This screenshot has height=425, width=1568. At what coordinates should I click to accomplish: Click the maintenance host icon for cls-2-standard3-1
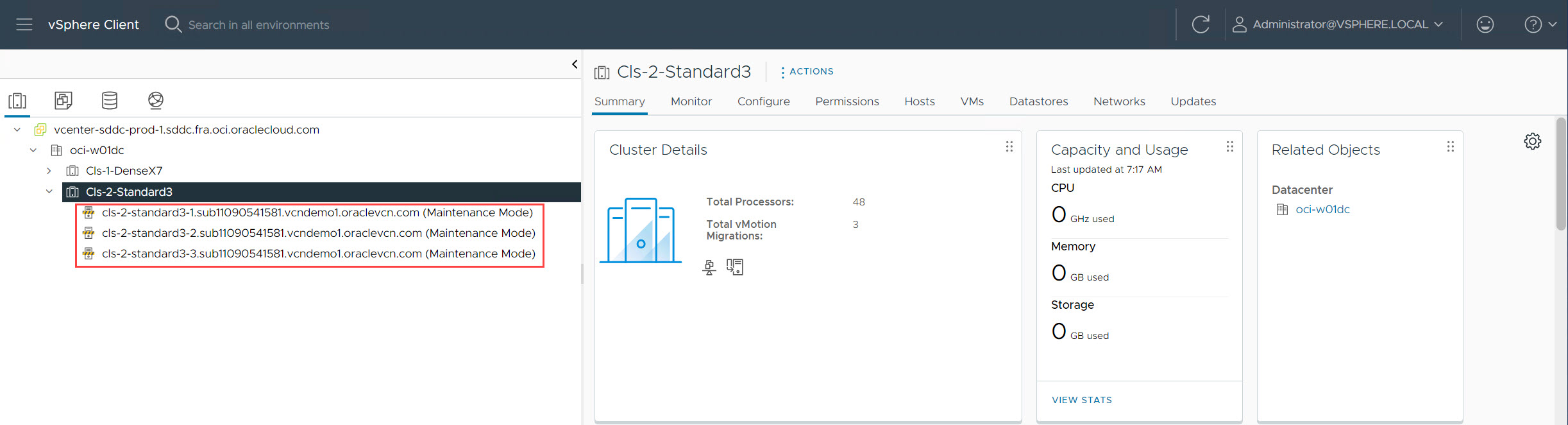(89, 212)
